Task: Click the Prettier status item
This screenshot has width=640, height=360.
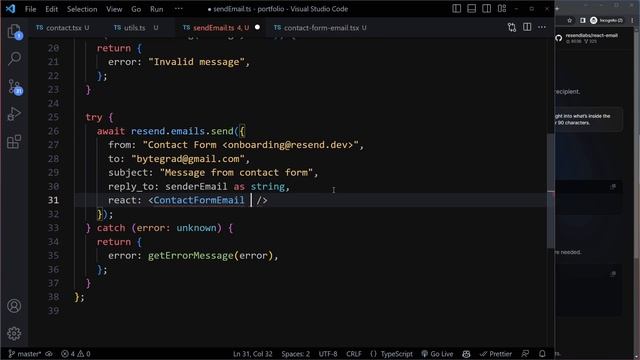Action: (x=496, y=354)
